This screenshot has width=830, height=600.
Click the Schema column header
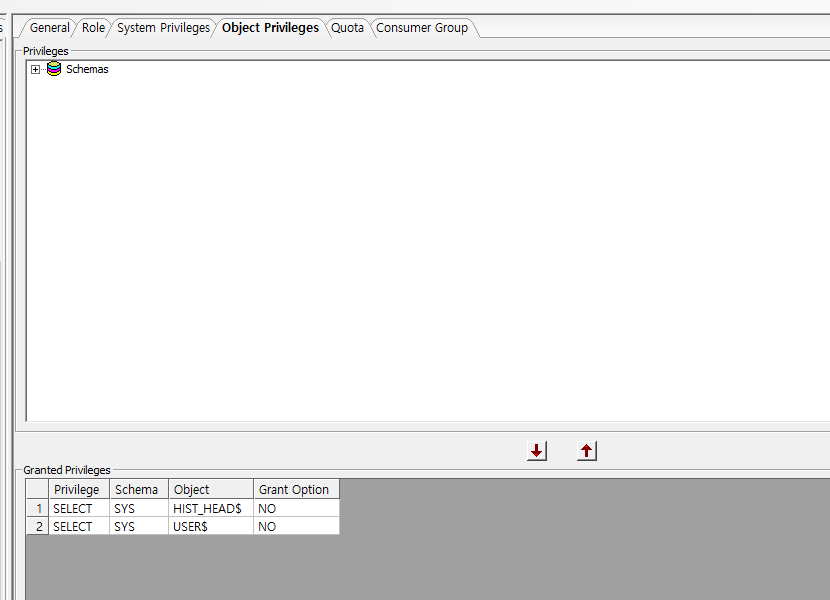click(x=137, y=489)
